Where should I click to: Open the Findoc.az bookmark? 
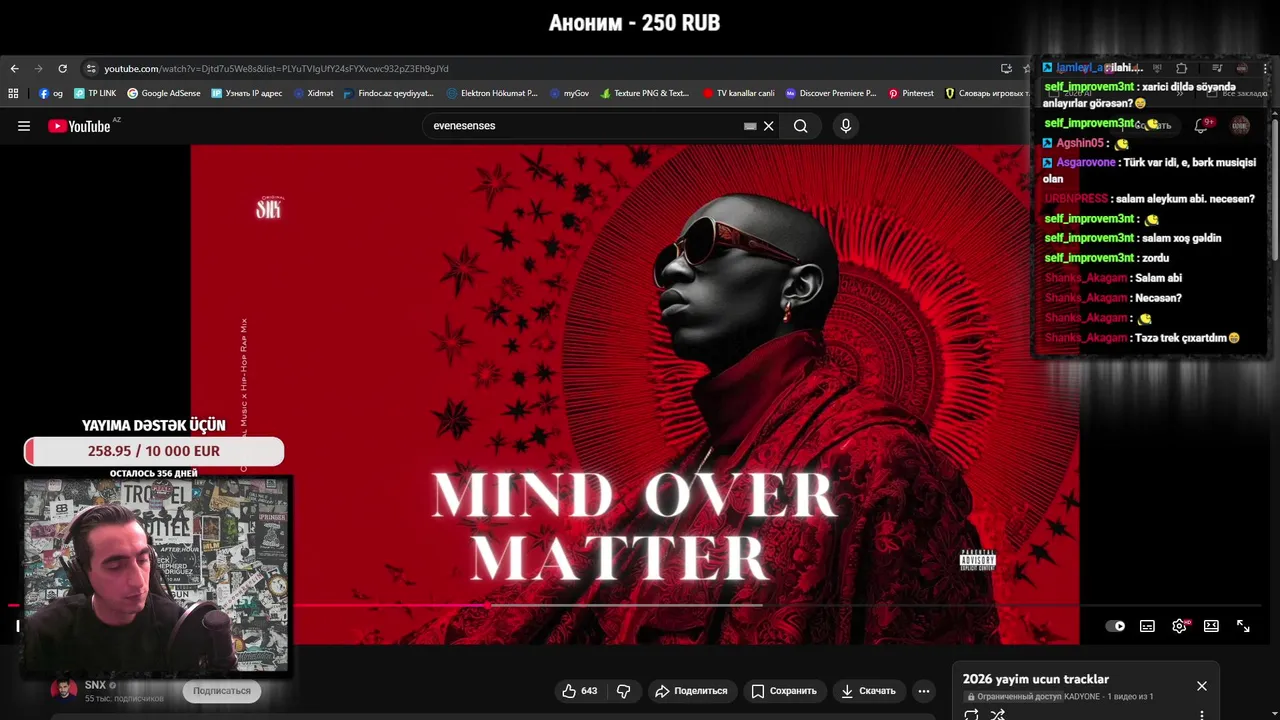[389, 93]
